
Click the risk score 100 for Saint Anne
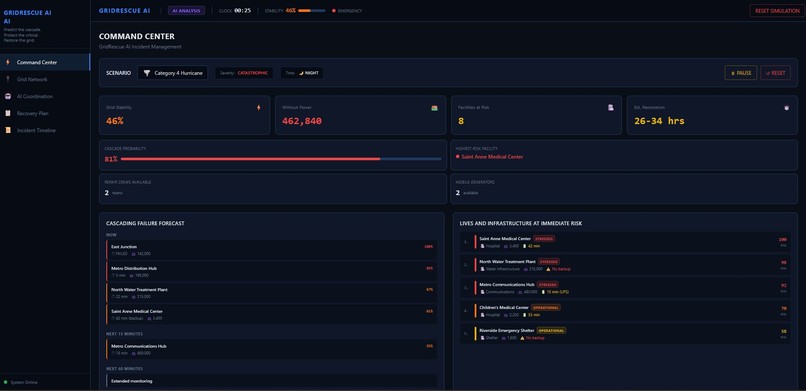(782, 239)
